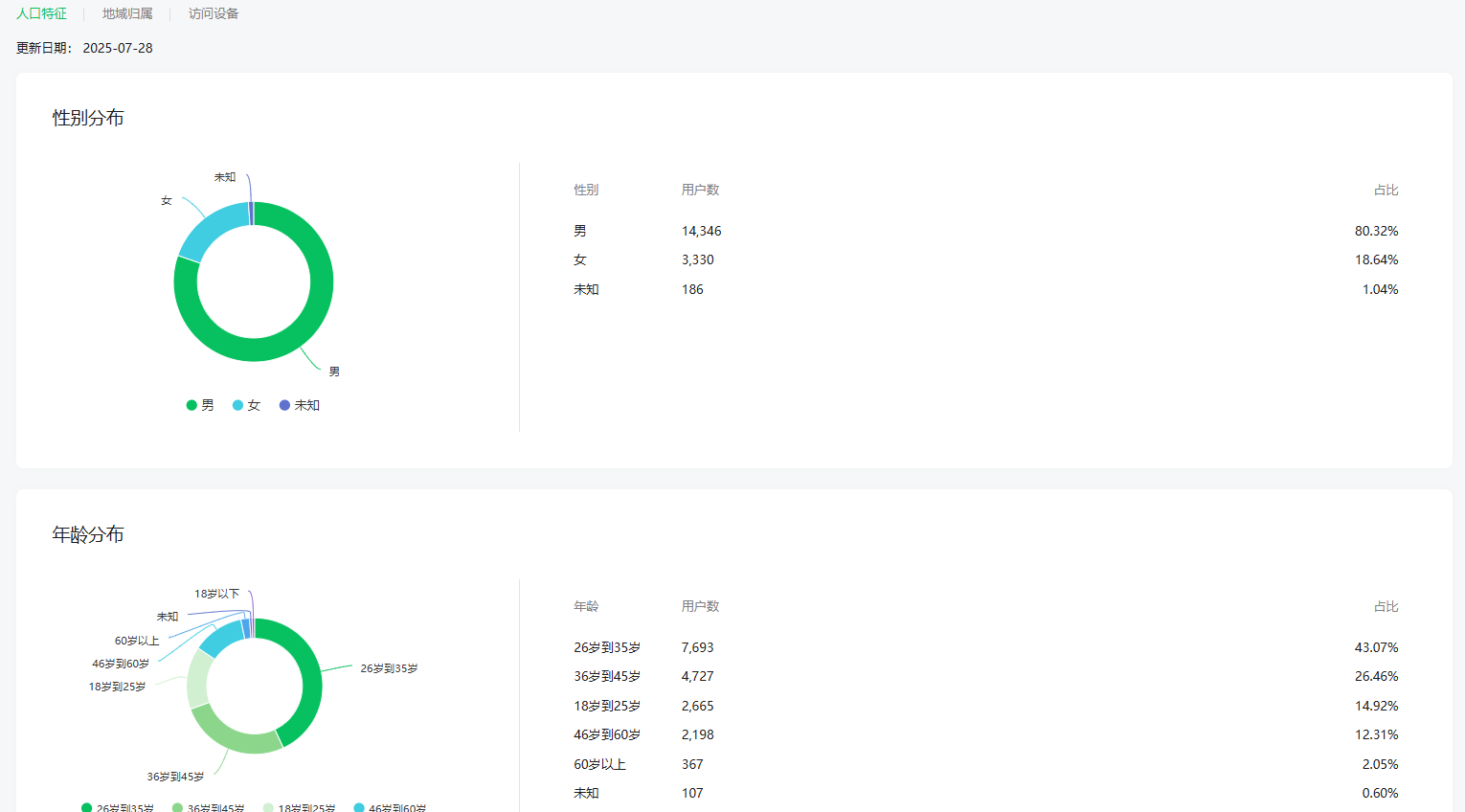Click the user count 14,346

702,231
